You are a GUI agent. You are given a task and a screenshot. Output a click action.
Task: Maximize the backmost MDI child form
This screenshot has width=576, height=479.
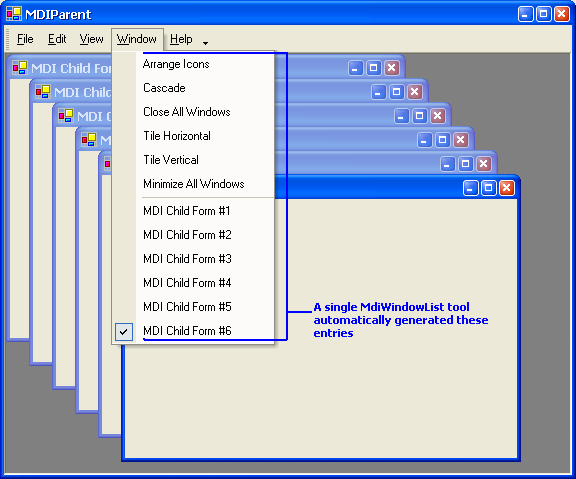coord(374,68)
